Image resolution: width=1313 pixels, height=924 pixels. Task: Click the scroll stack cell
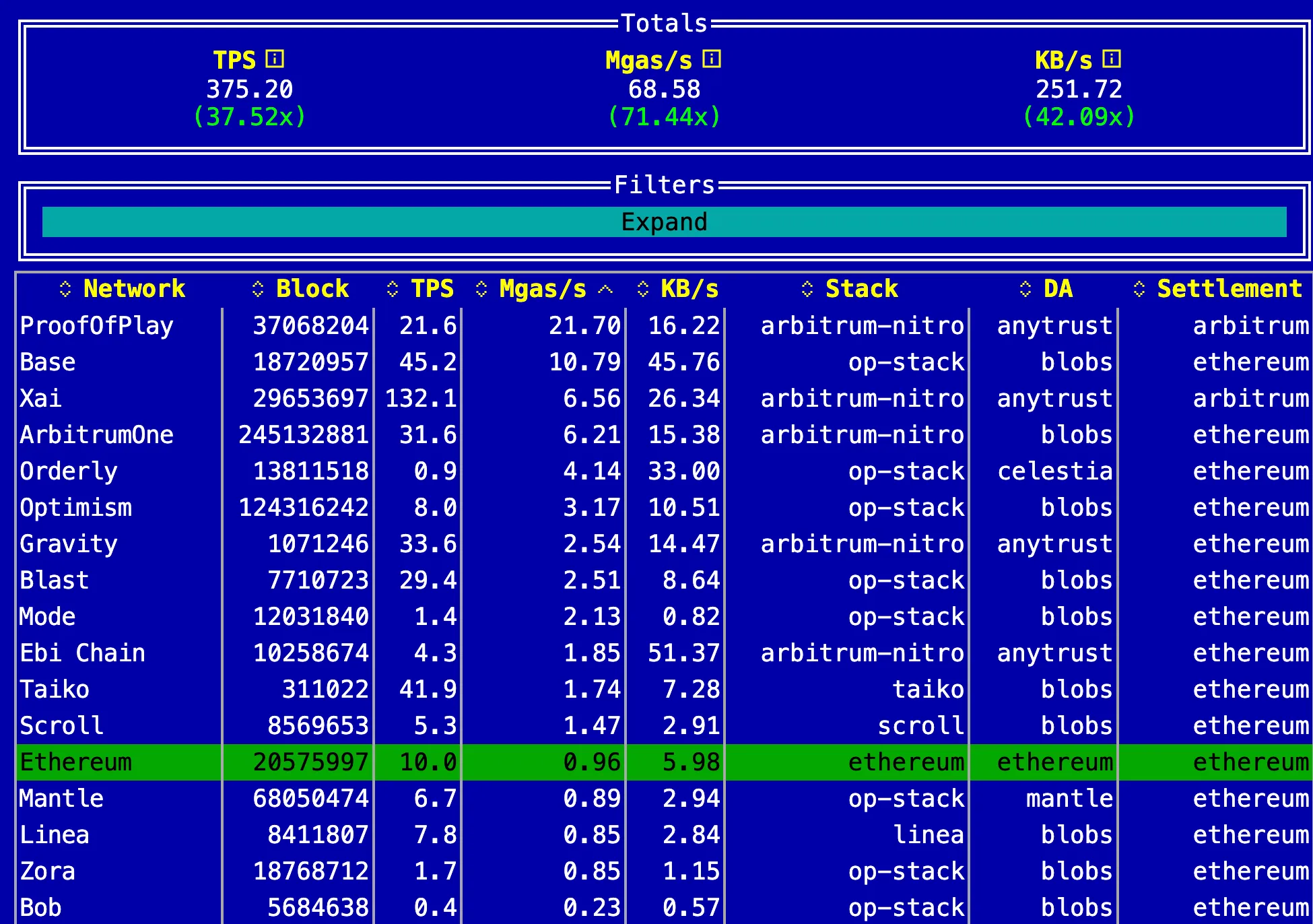point(921,726)
